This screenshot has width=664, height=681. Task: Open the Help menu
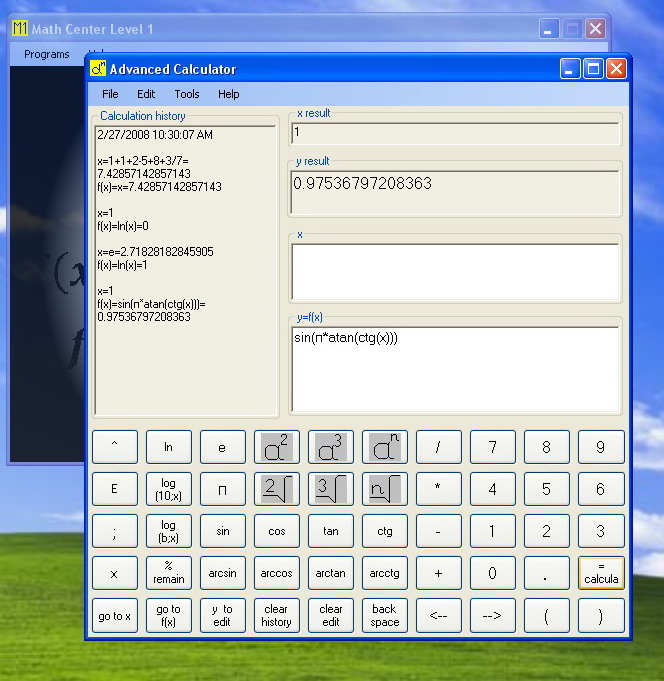pyautogui.click(x=228, y=94)
